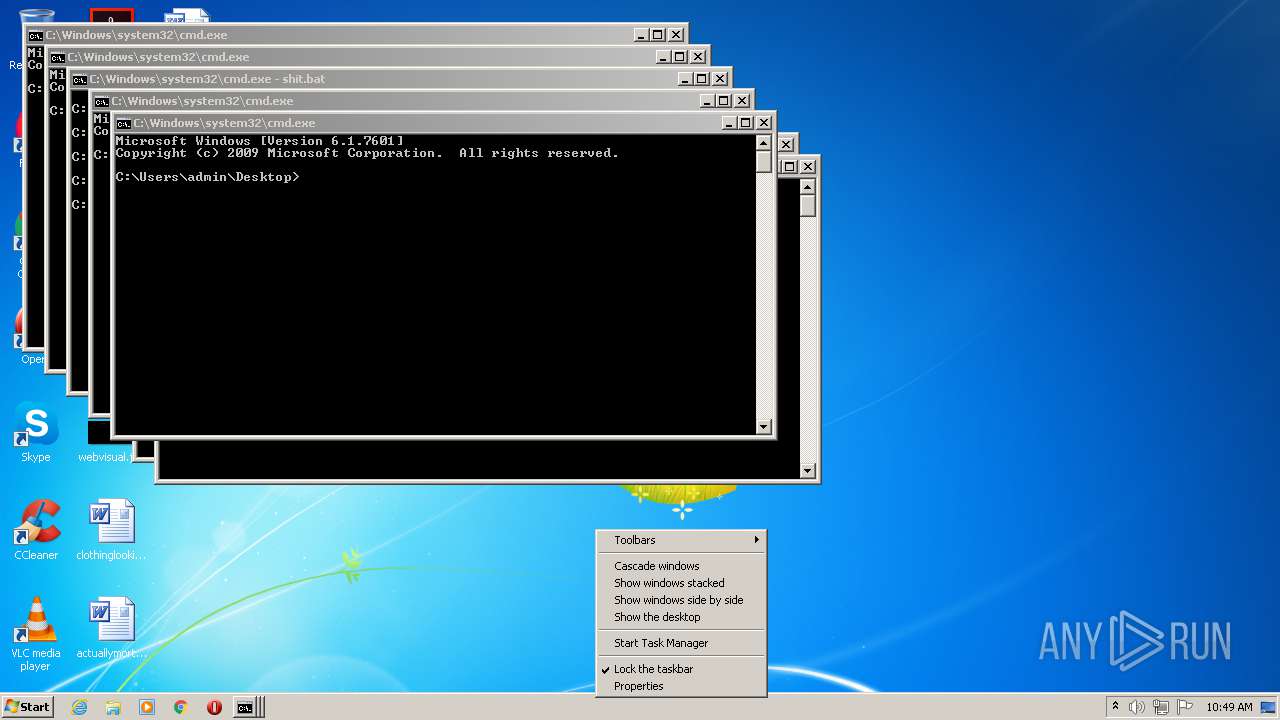Maximize the frontmost cmd.exe window
The height and width of the screenshot is (720, 1280).
point(746,123)
